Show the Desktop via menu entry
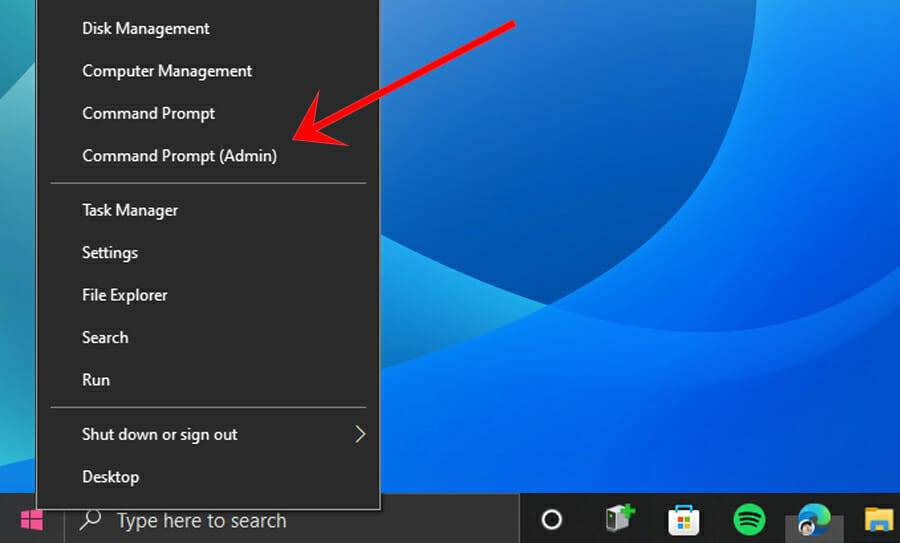This screenshot has height=543, width=900. 208,477
